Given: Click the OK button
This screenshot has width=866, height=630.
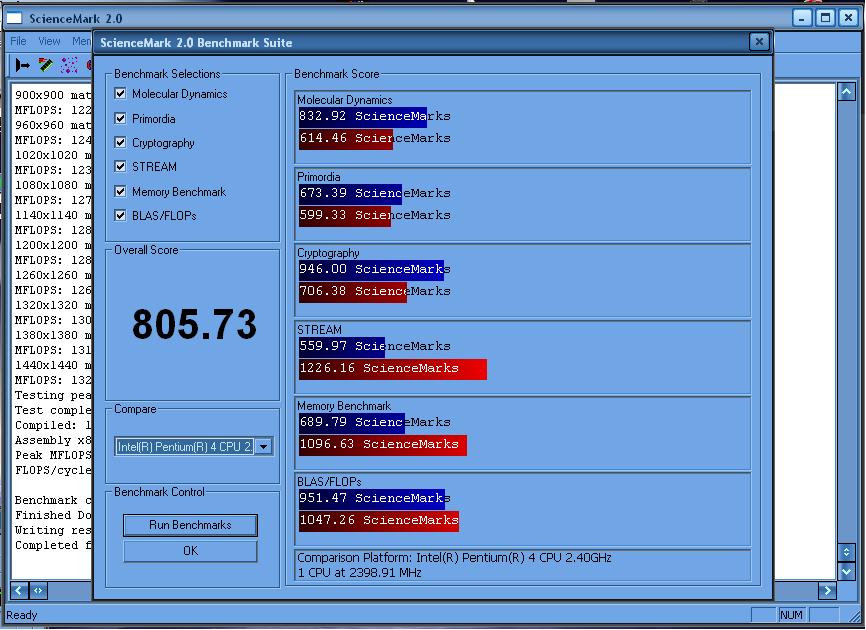Looking at the screenshot, I should (190, 551).
